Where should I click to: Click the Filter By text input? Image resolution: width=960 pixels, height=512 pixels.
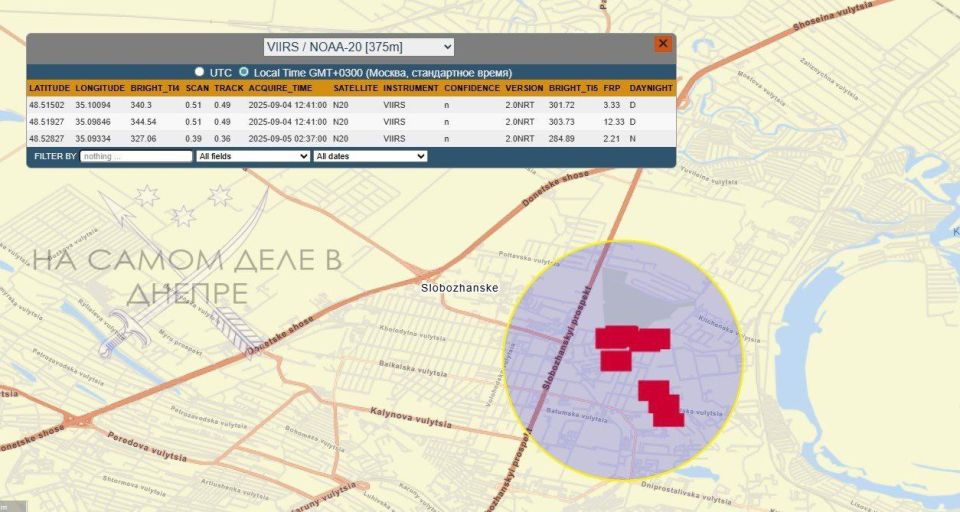point(137,157)
